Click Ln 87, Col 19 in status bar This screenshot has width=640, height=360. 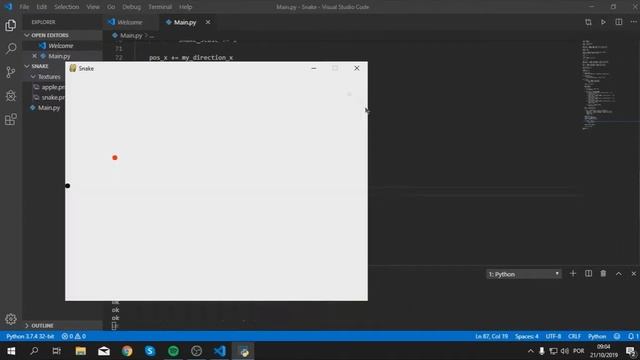pyautogui.click(x=491, y=336)
